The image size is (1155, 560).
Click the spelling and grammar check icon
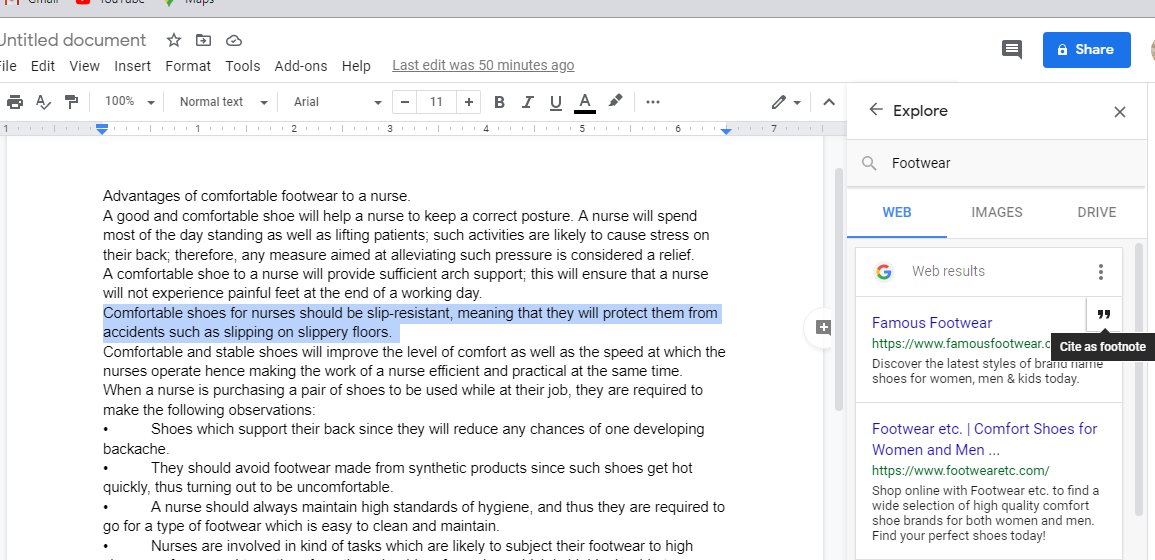(43, 102)
